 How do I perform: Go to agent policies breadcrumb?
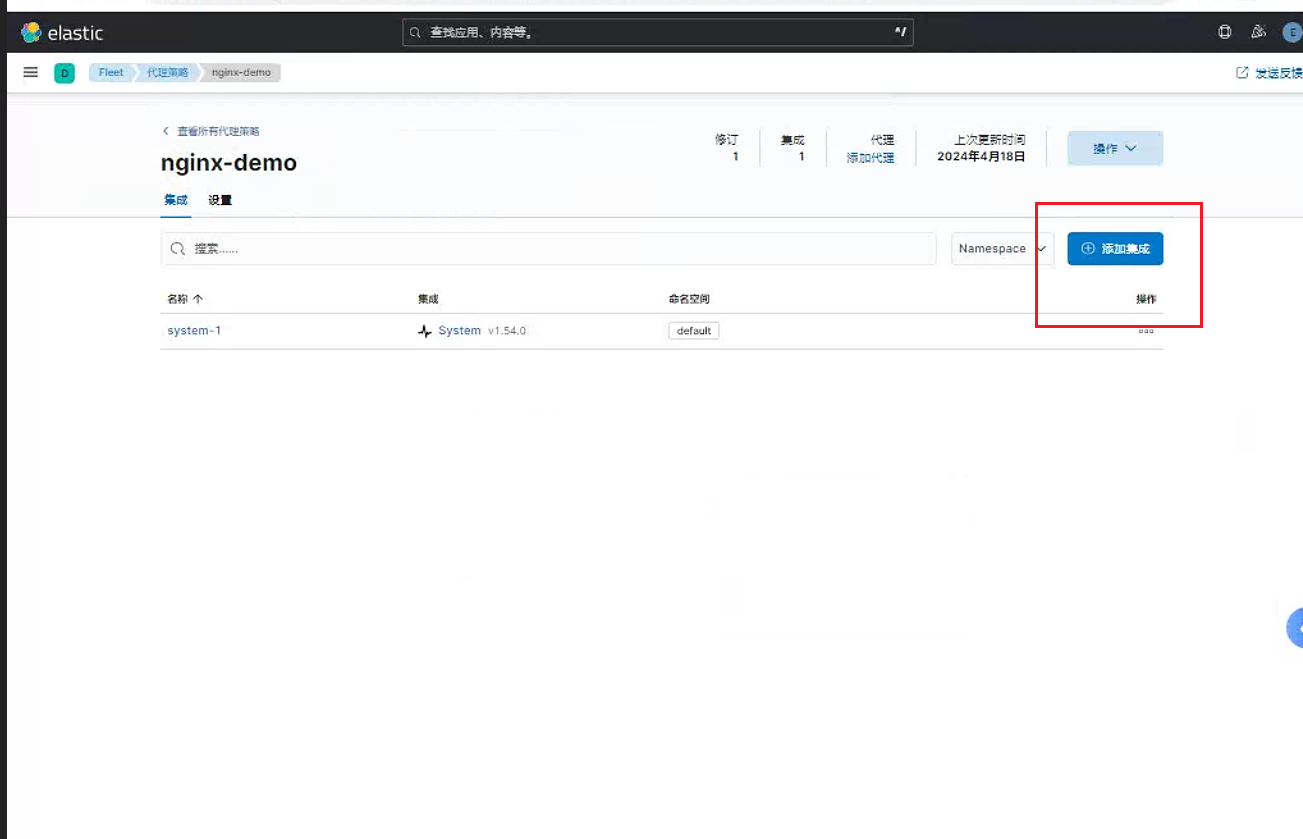click(167, 73)
